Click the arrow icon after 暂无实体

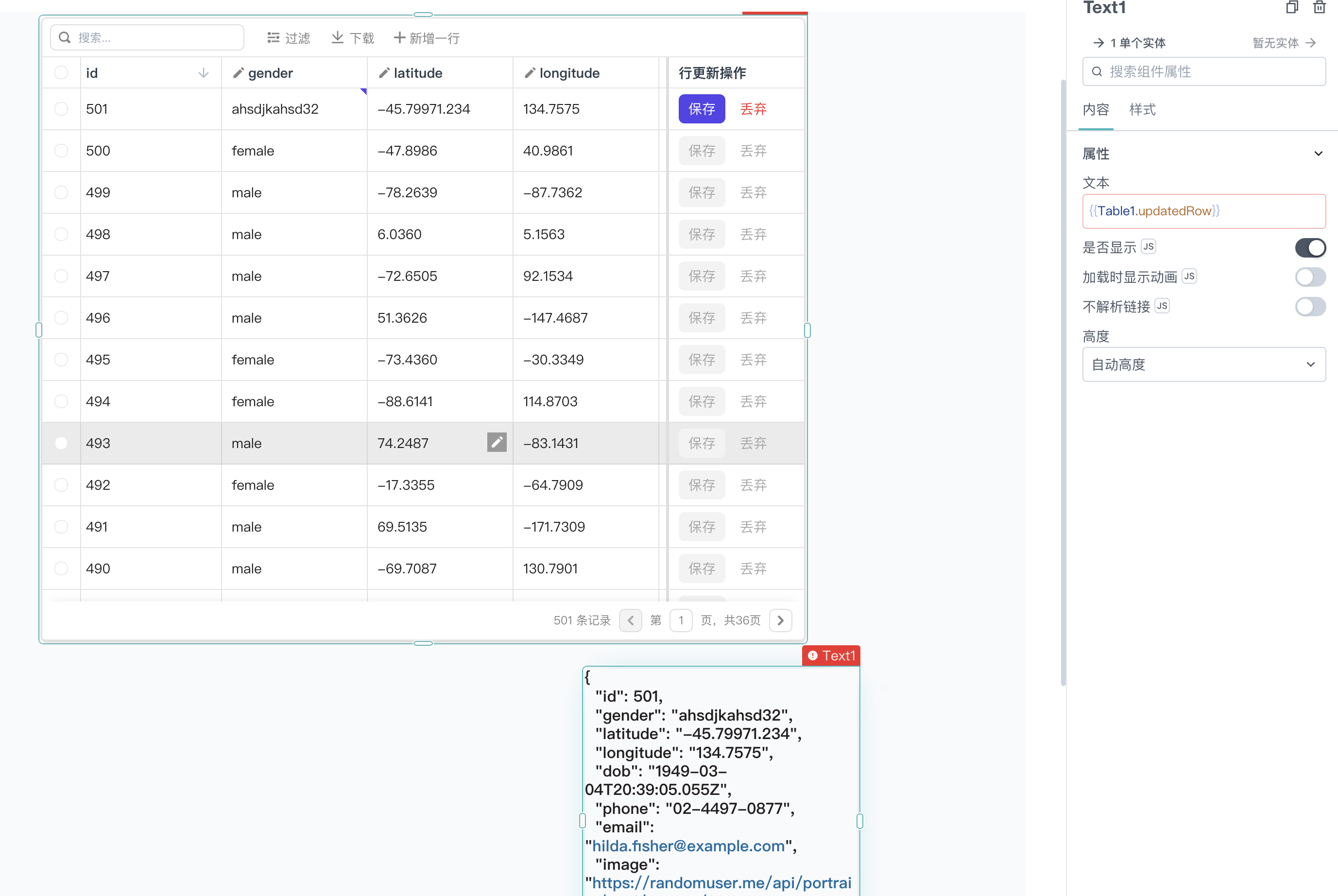[x=1311, y=43]
